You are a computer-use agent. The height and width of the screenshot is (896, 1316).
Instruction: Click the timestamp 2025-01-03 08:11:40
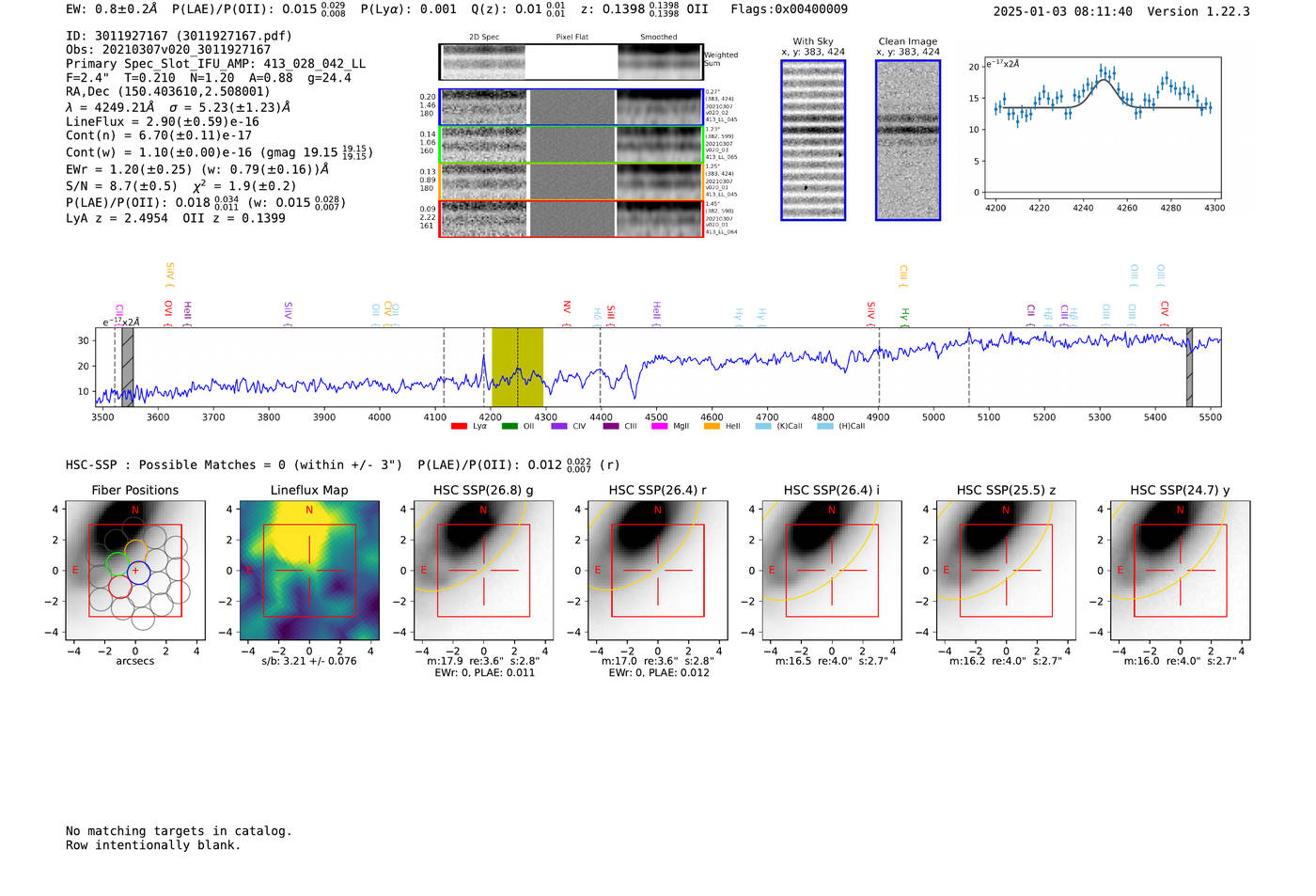[x=1063, y=12]
